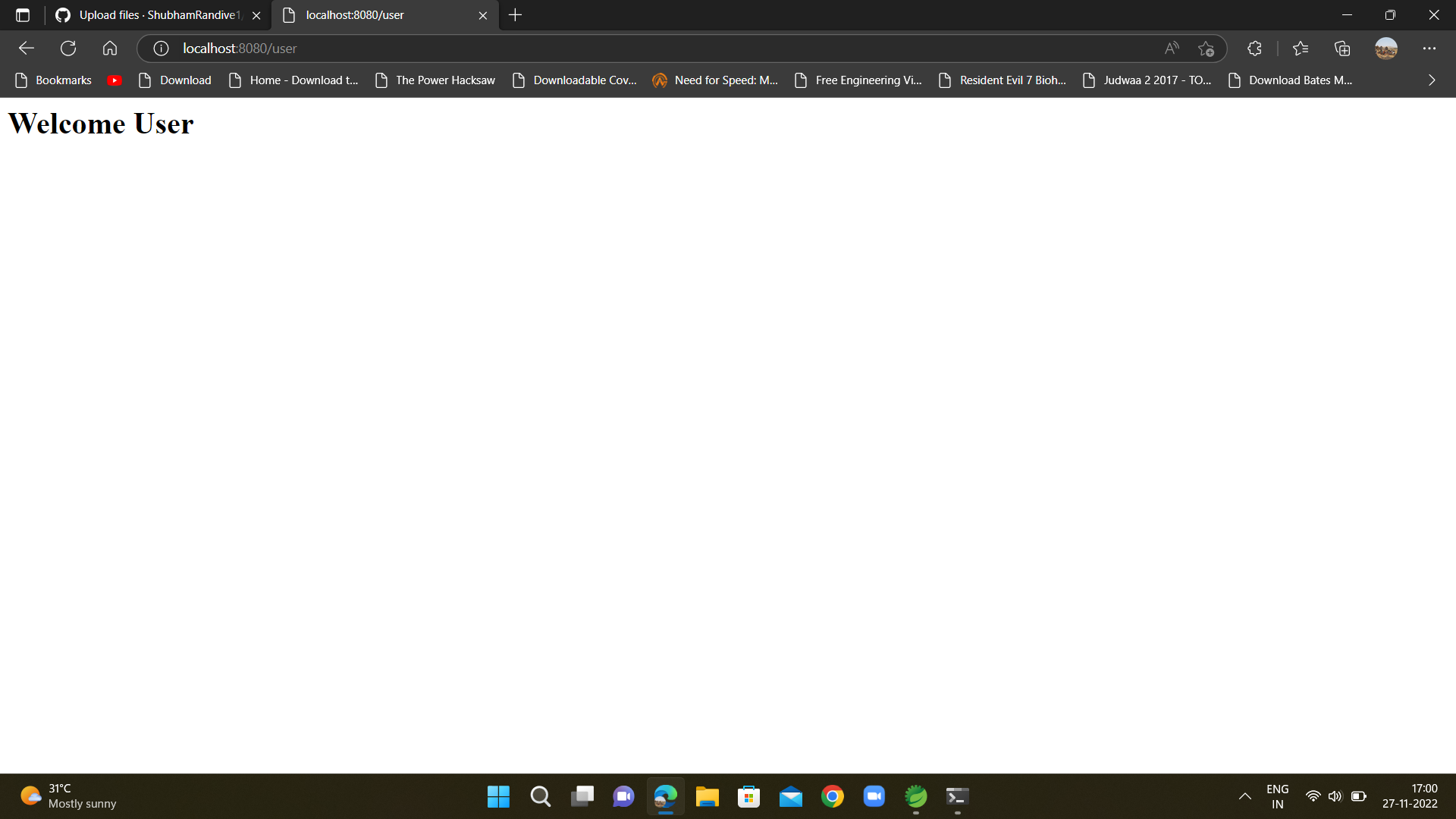Launch Google Chrome from the taskbar
Viewport: 1456px width, 819px height.
point(832,796)
